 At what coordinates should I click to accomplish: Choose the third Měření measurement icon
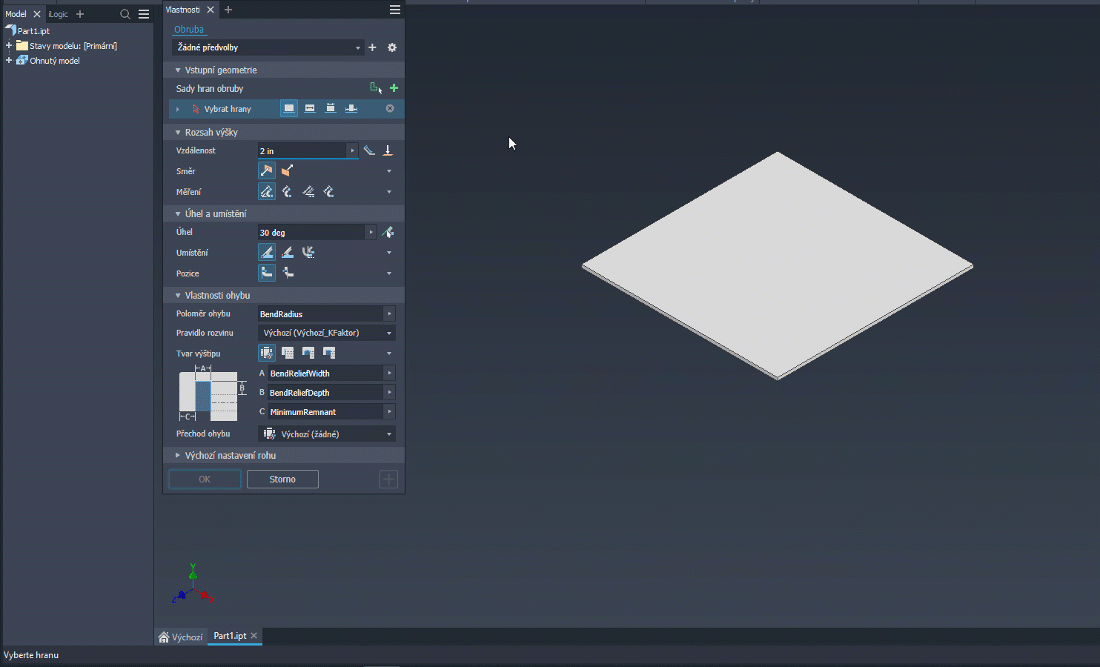click(x=308, y=191)
